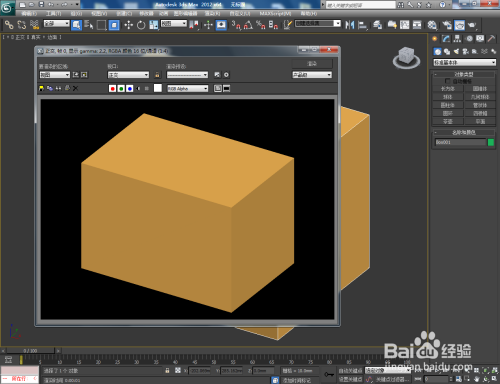Select the Lights category icon in Create panel

tap(456, 51)
